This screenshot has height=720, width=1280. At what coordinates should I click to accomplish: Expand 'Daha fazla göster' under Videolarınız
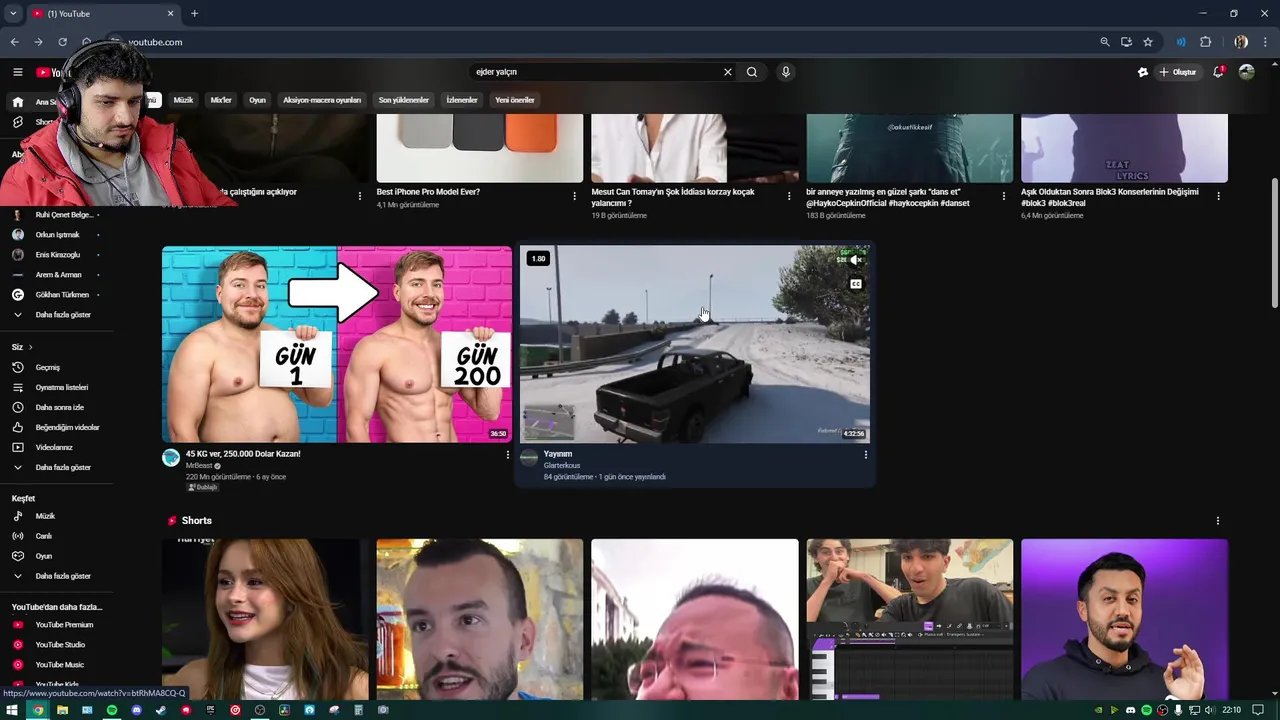pyautogui.click(x=63, y=468)
